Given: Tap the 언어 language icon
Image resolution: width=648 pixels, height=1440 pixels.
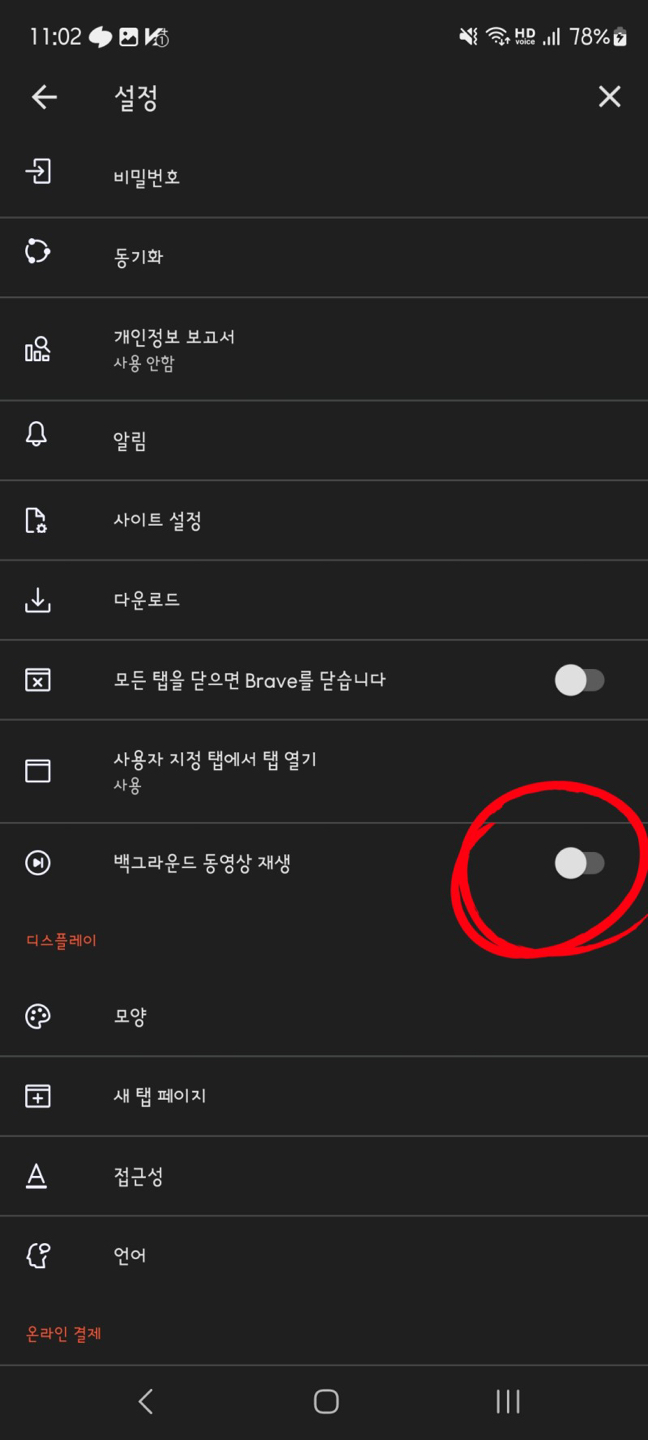Looking at the screenshot, I should pyautogui.click(x=38, y=1255).
